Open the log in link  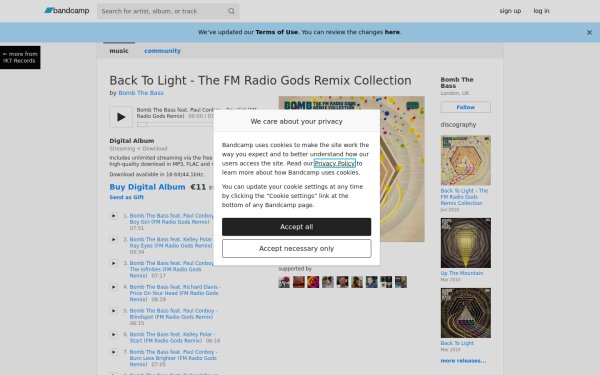(x=541, y=11)
